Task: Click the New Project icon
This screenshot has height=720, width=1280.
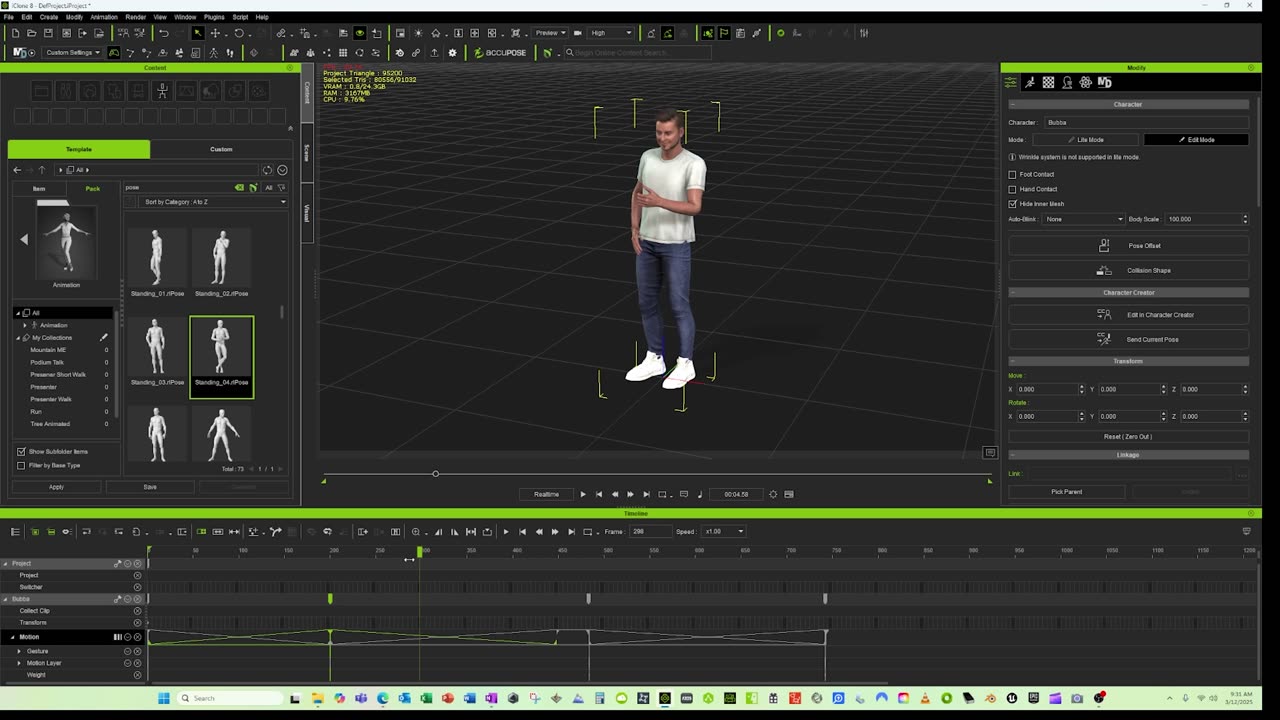Action: click(15, 33)
